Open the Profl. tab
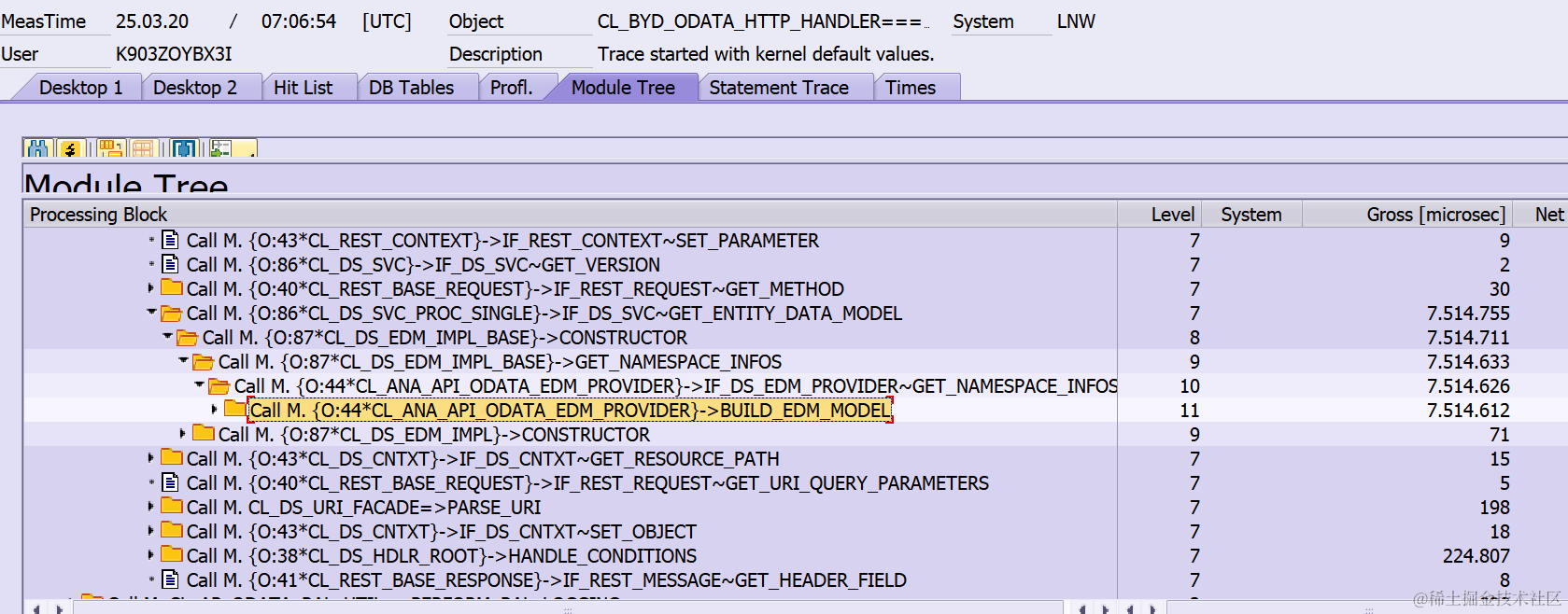The height and width of the screenshot is (614, 1568). (512, 88)
